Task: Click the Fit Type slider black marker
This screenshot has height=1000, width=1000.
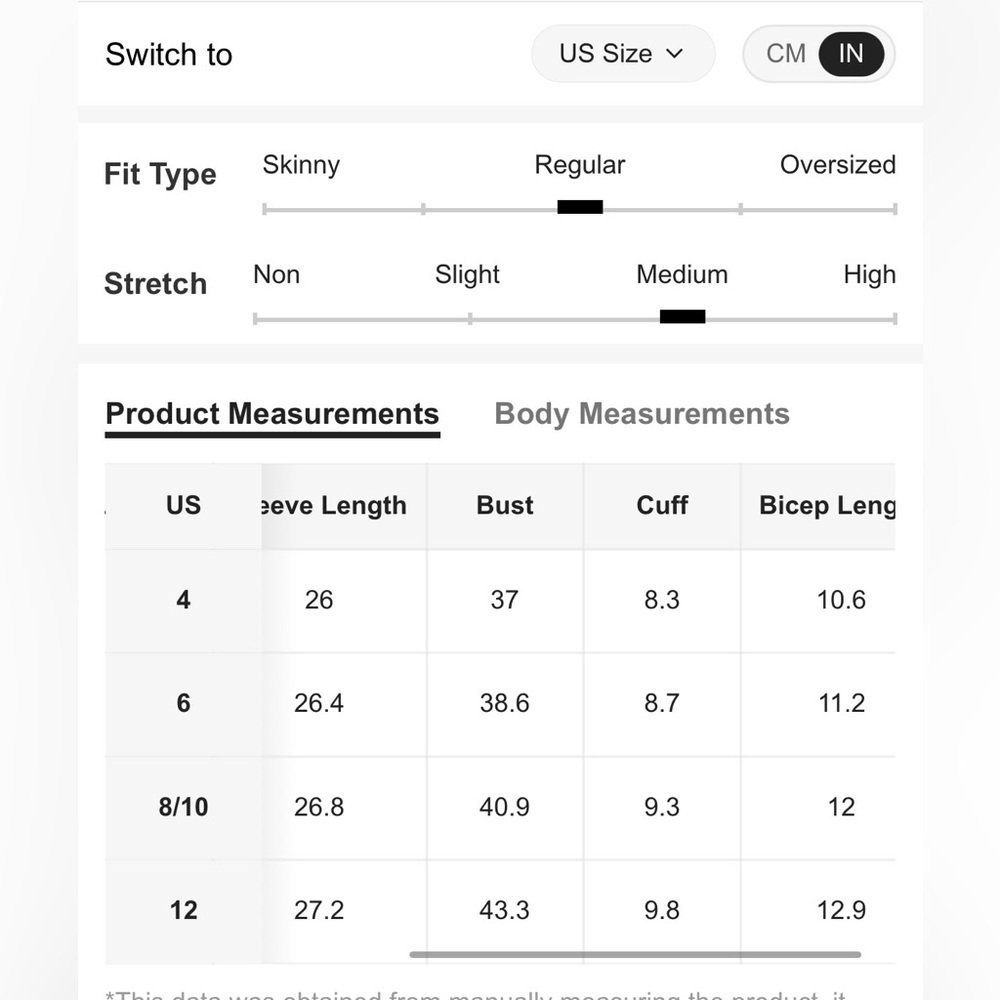Action: pyautogui.click(x=580, y=207)
